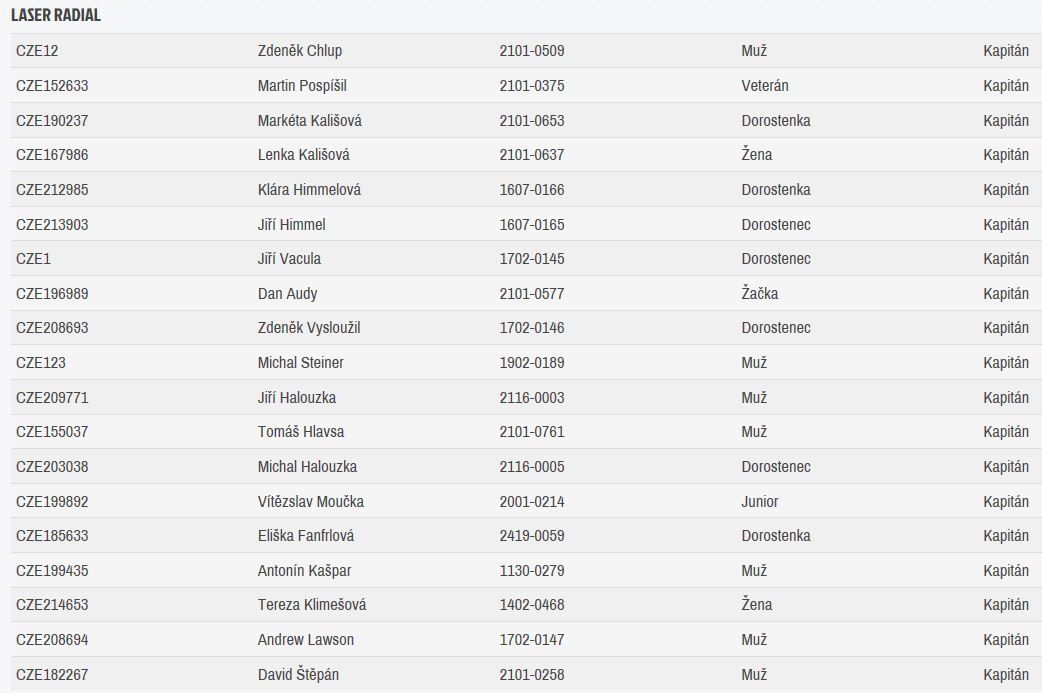Select sail number CZE152633
Viewport: 1042px width, 693px height.
(x=52, y=86)
